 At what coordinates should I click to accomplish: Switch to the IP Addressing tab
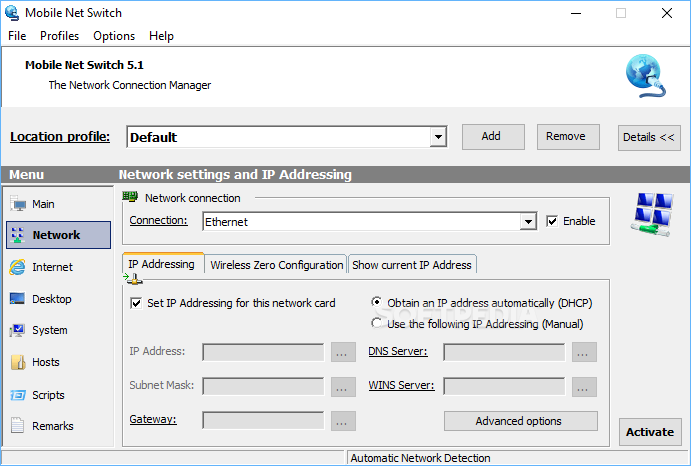(x=161, y=264)
